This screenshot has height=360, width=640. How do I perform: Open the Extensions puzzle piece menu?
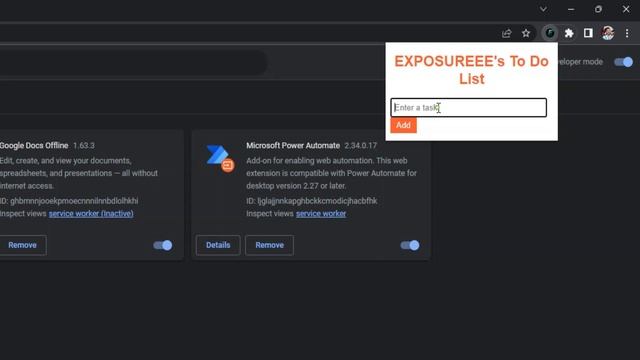[569, 33]
